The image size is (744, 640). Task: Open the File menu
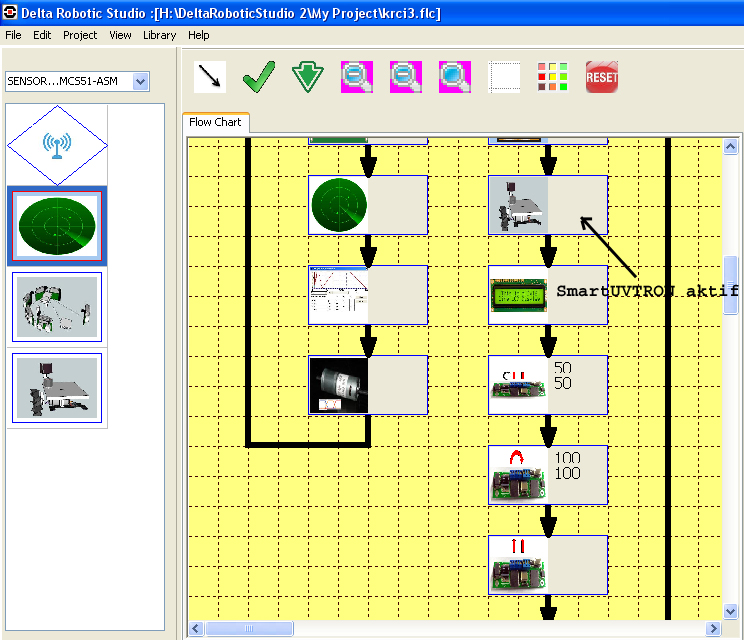click(x=13, y=35)
